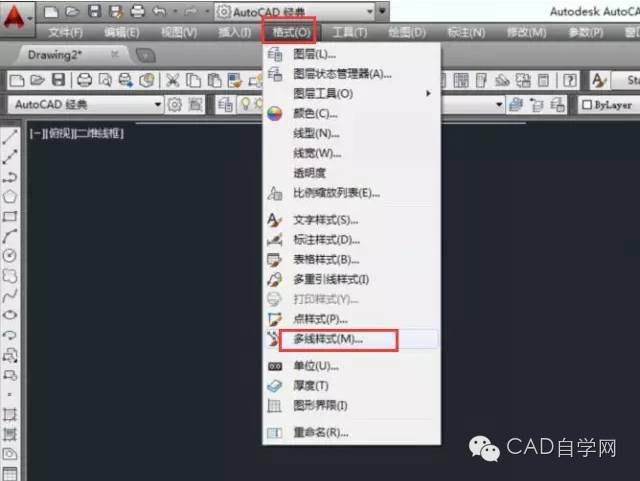The height and width of the screenshot is (481, 640).
Task: Select the Ellipse tool
Action: (x=10, y=315)
